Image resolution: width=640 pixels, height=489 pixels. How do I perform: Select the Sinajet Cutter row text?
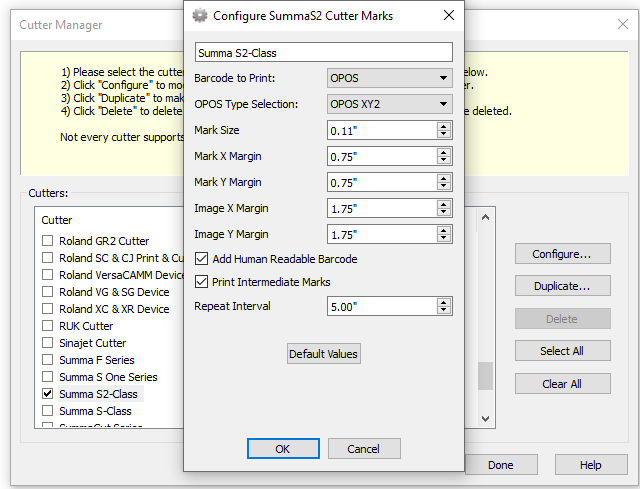(93, 343)
